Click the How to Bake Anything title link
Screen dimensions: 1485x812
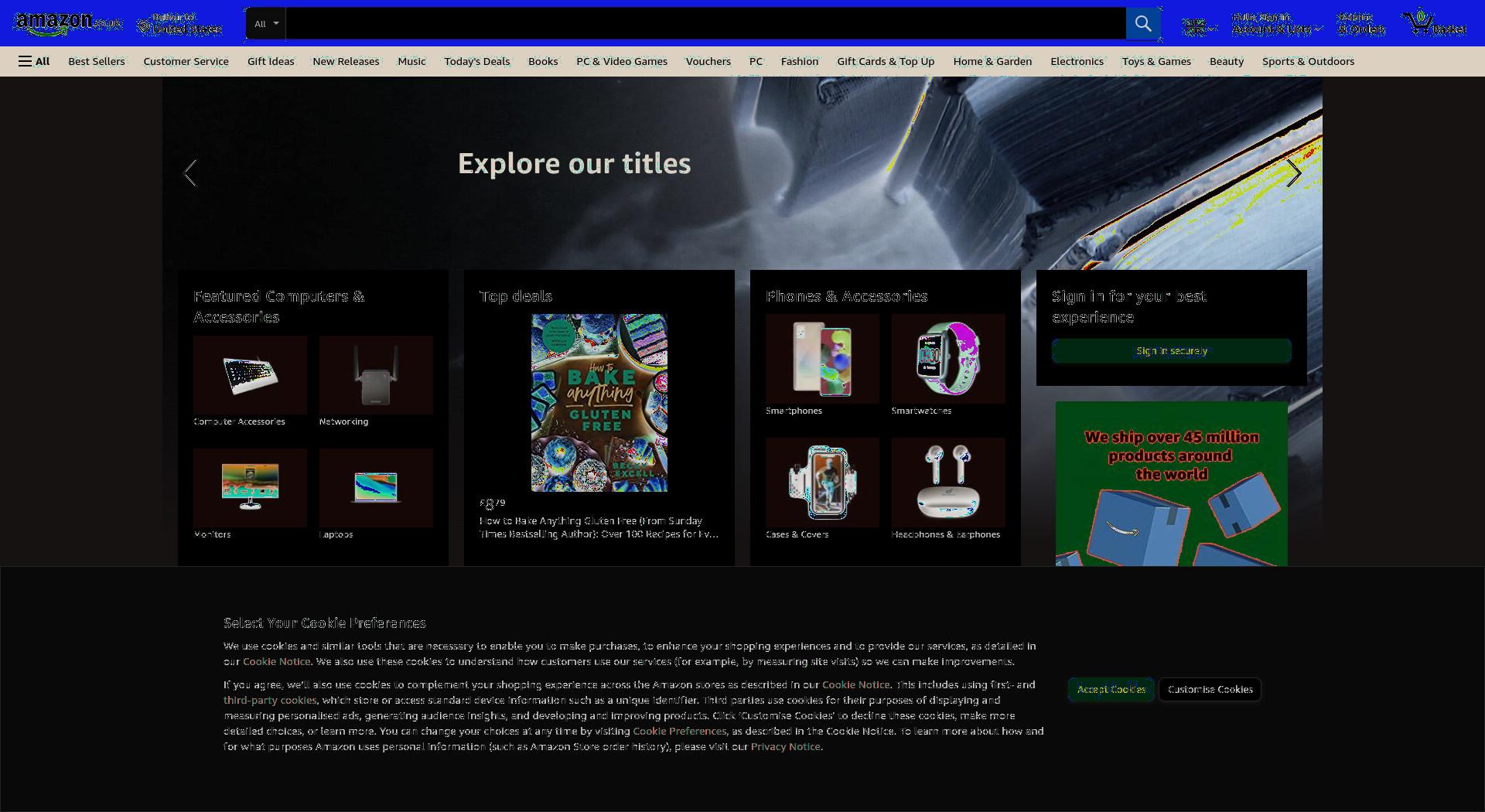click(599, 527)
